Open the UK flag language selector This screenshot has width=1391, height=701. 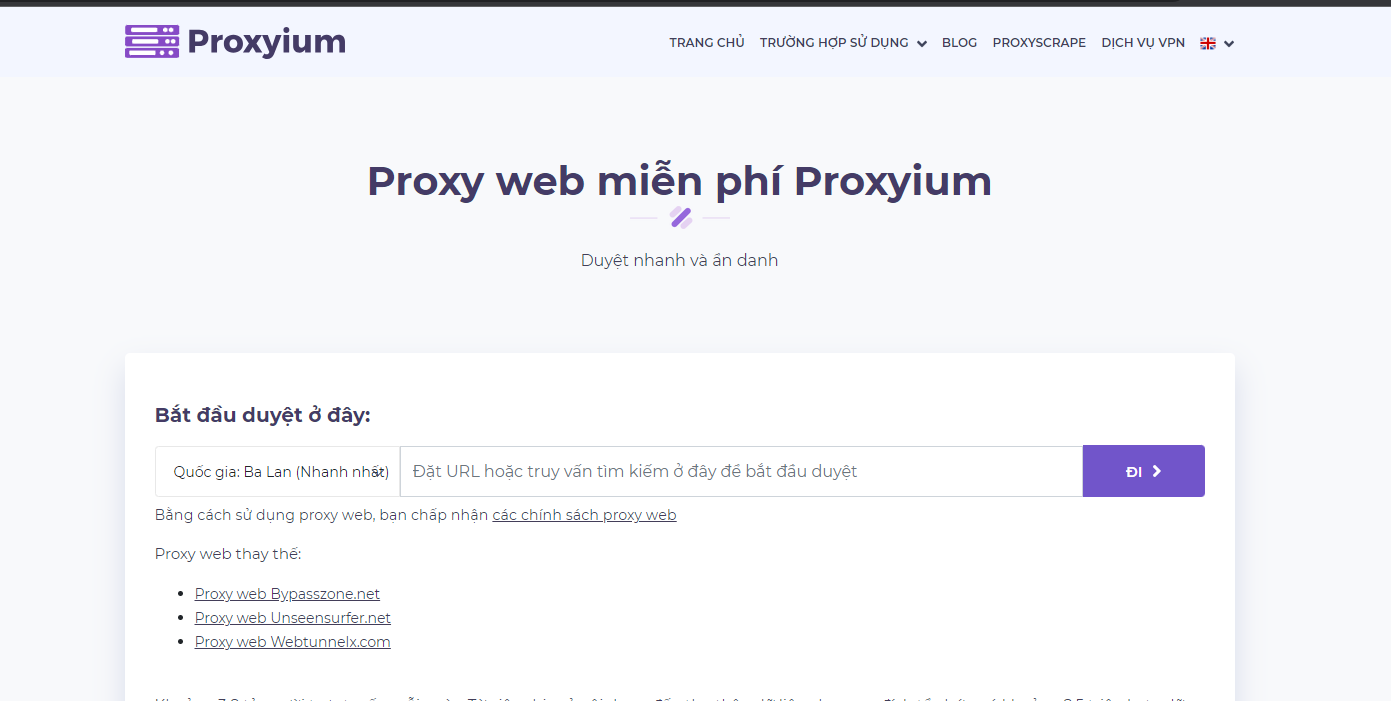coord(1208,43)
